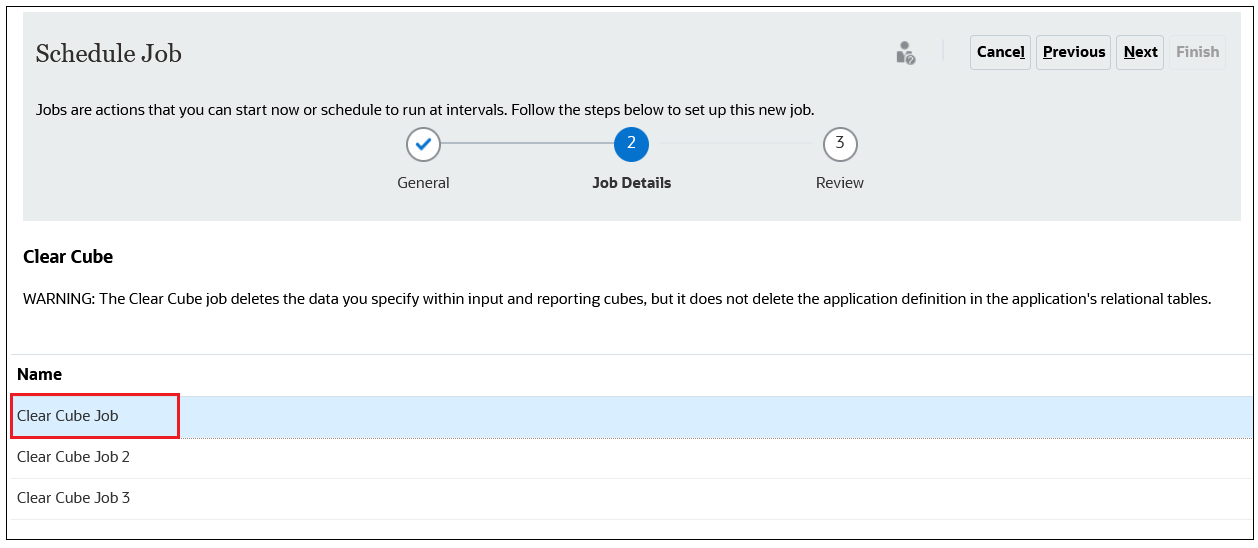Click the step 2 numbered circle

(x=631, y=144)
